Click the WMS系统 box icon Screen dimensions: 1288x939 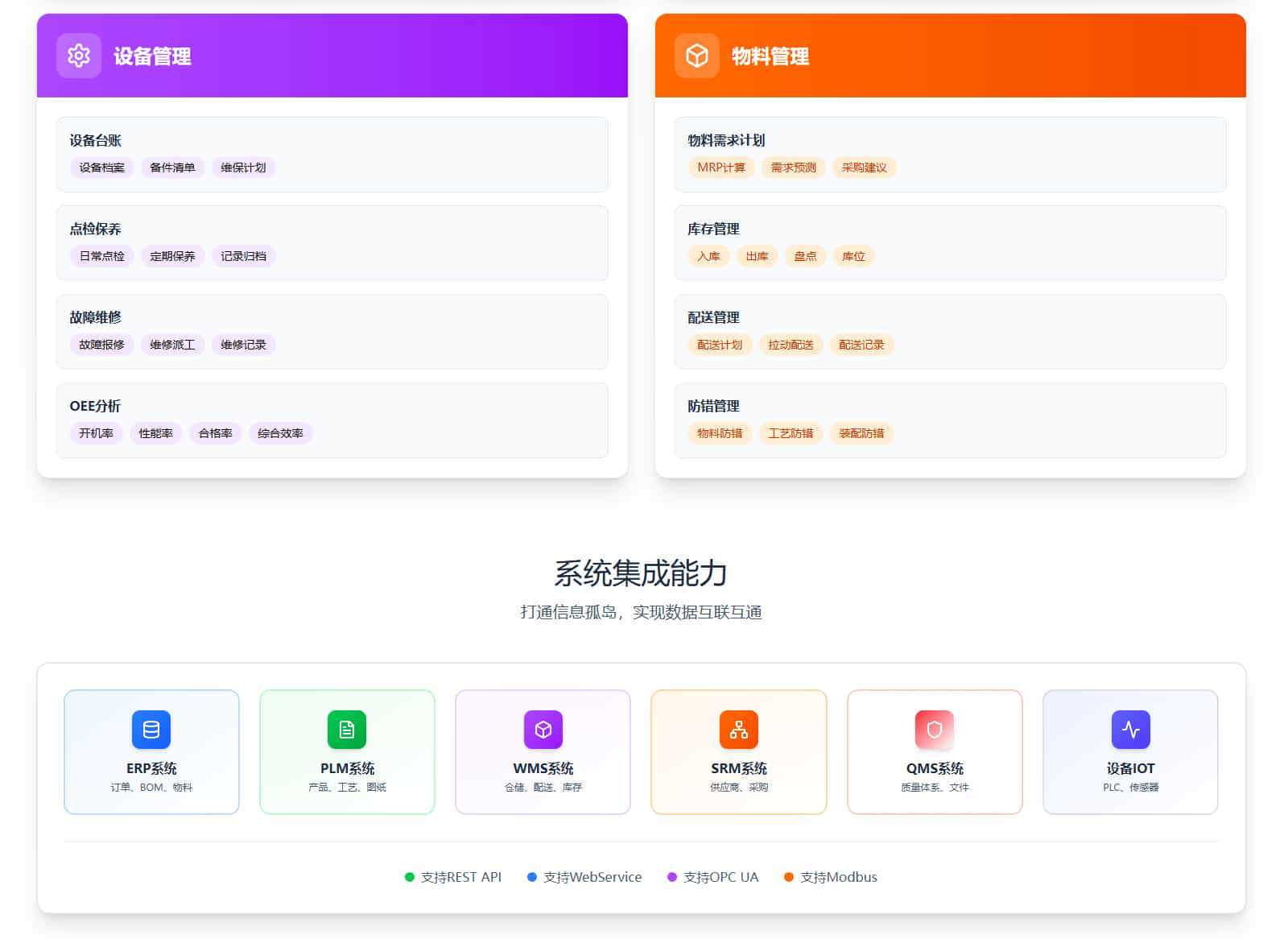543,730
